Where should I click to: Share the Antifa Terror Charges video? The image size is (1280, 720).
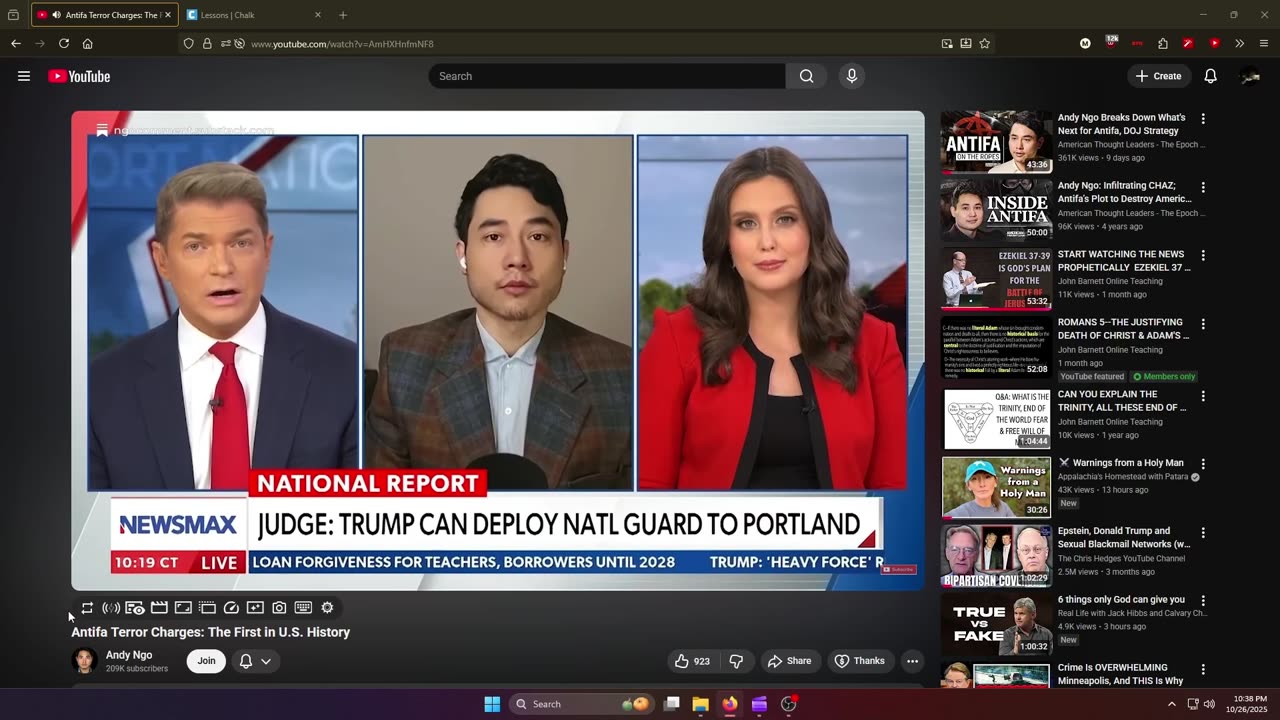[x=789, y=661]
